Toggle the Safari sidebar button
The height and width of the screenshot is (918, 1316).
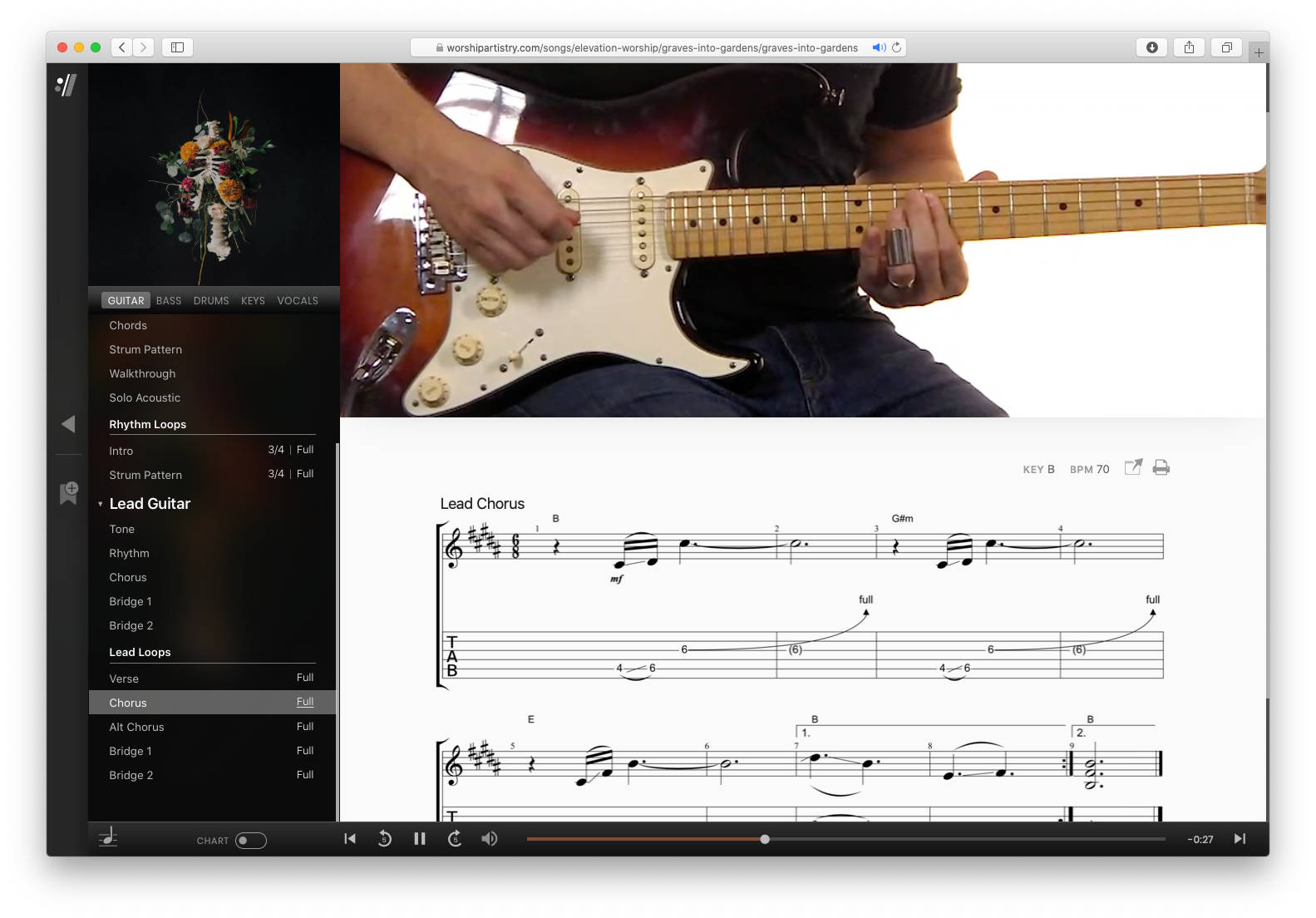tap(177, 47)
